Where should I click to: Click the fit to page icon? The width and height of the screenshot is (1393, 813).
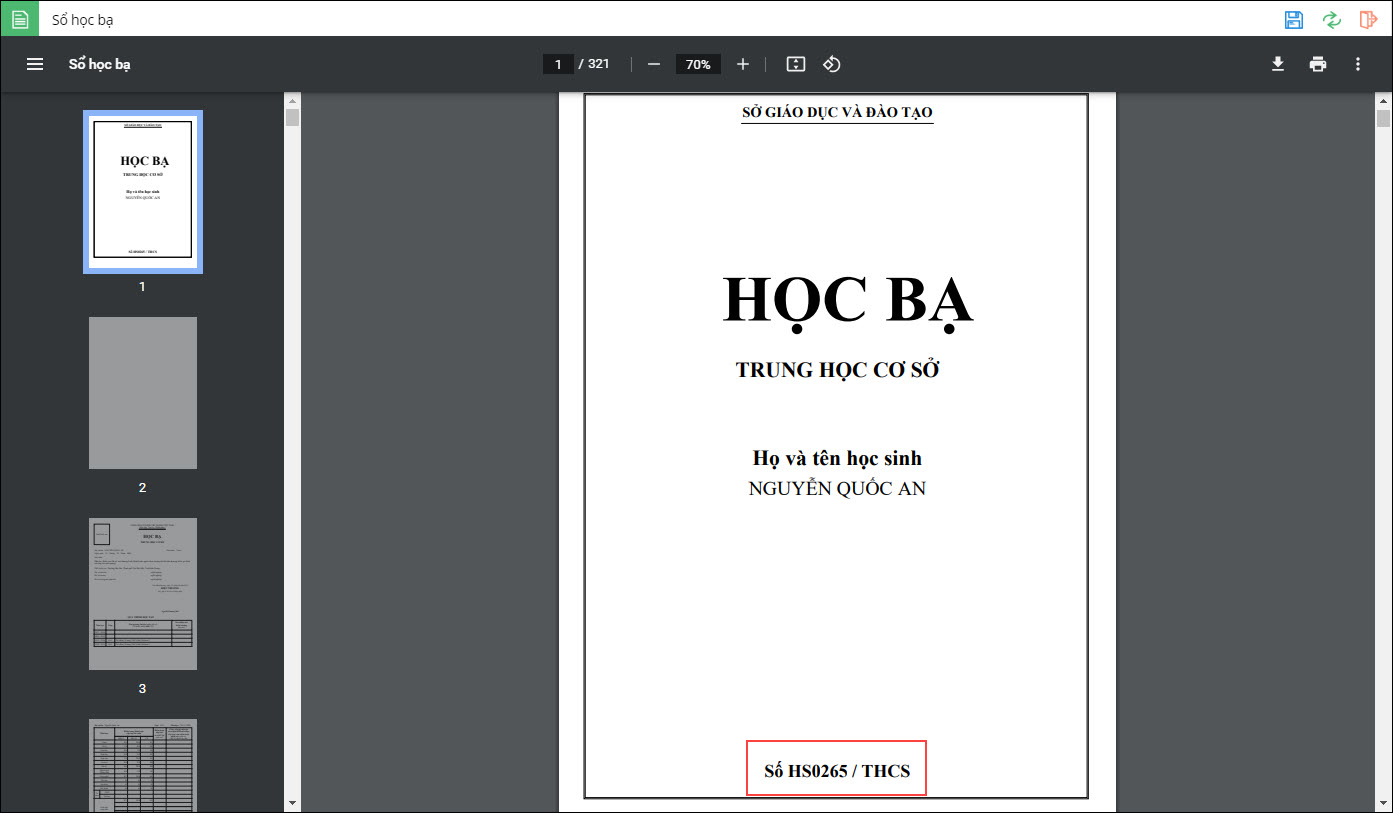coord(796,64)
